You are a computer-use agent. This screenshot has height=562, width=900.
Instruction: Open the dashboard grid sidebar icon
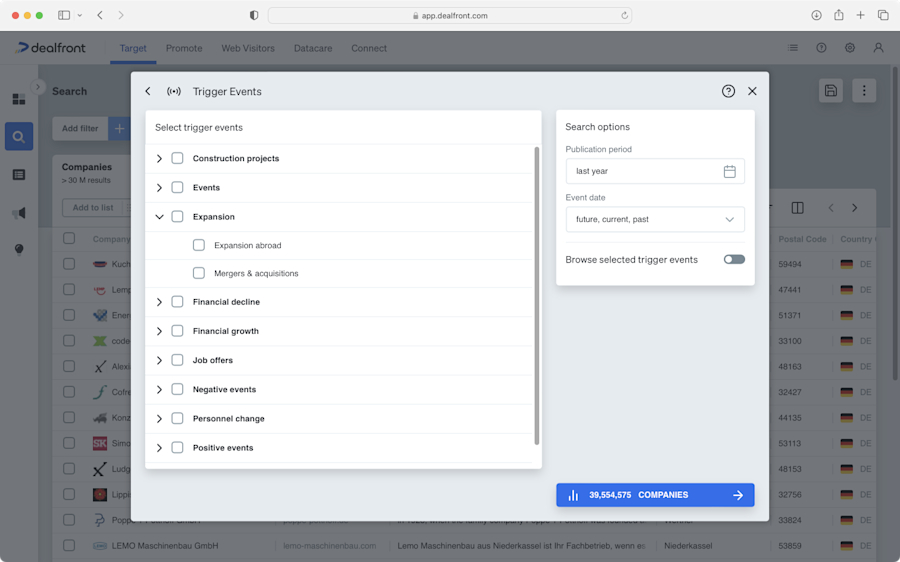click(x=19, y=99)
